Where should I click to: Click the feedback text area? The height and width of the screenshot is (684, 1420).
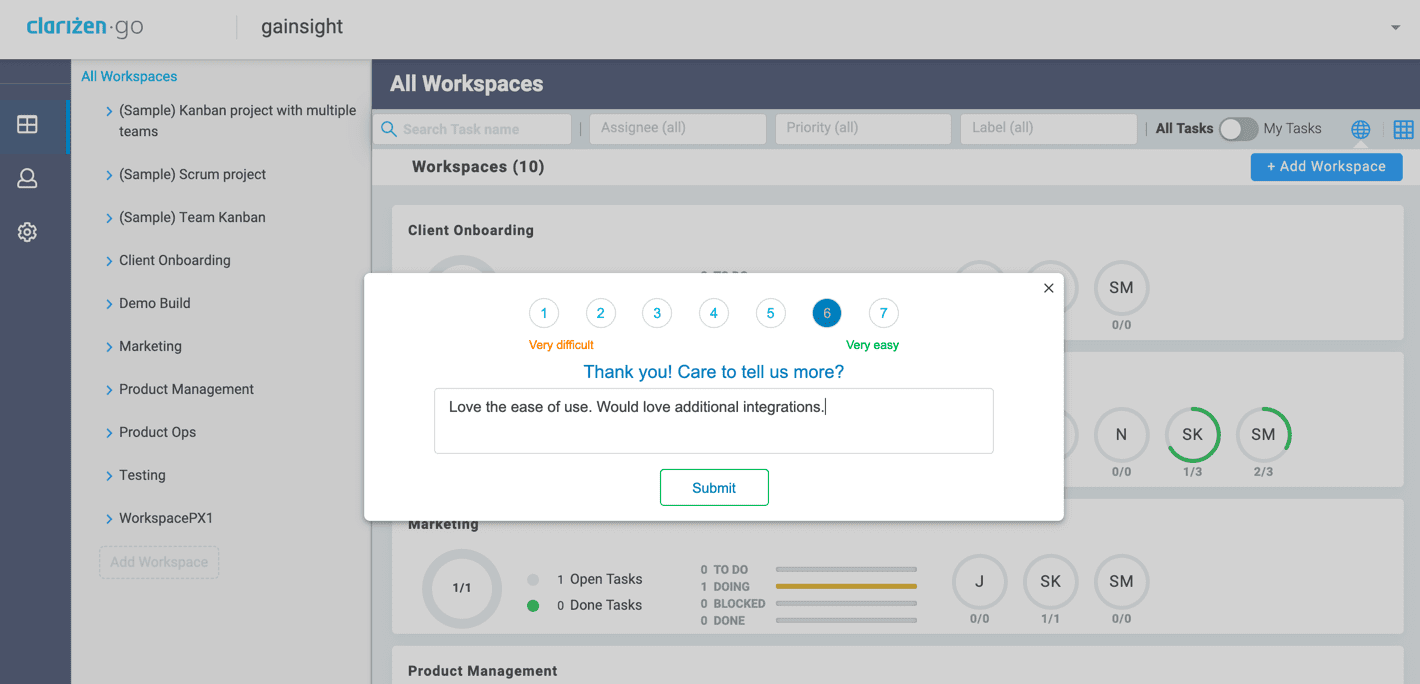713,421
